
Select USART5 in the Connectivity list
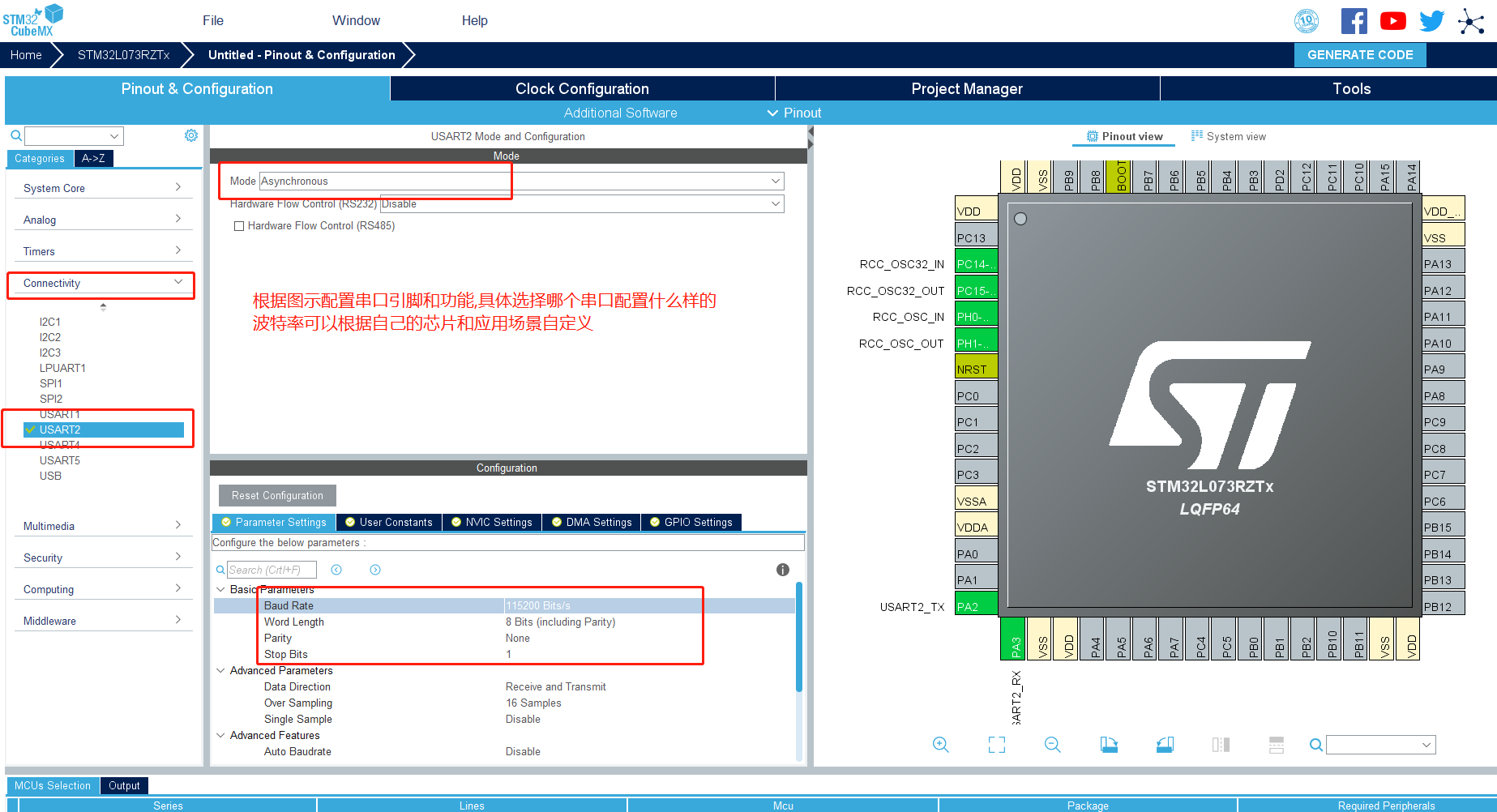coord(60,460)
